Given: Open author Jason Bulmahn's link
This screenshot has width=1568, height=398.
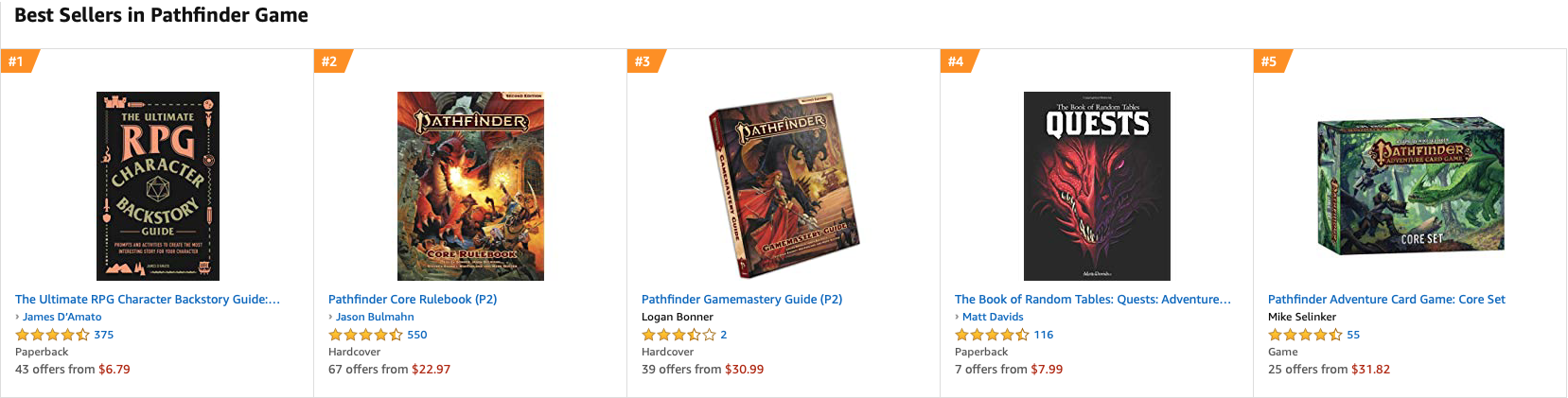Looking at the screenshot, I should point(375,318).
